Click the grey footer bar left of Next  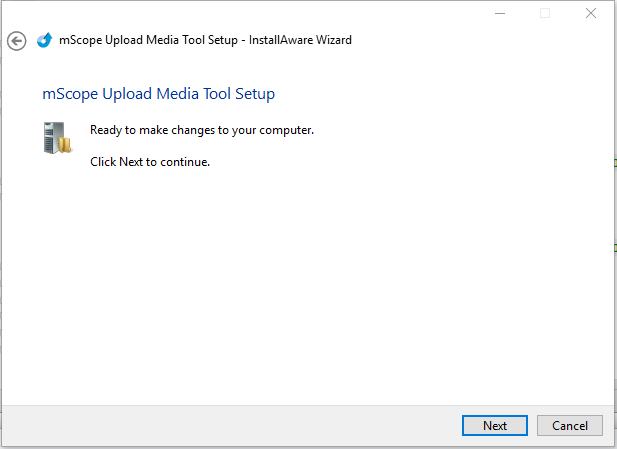tap(230, 425)
